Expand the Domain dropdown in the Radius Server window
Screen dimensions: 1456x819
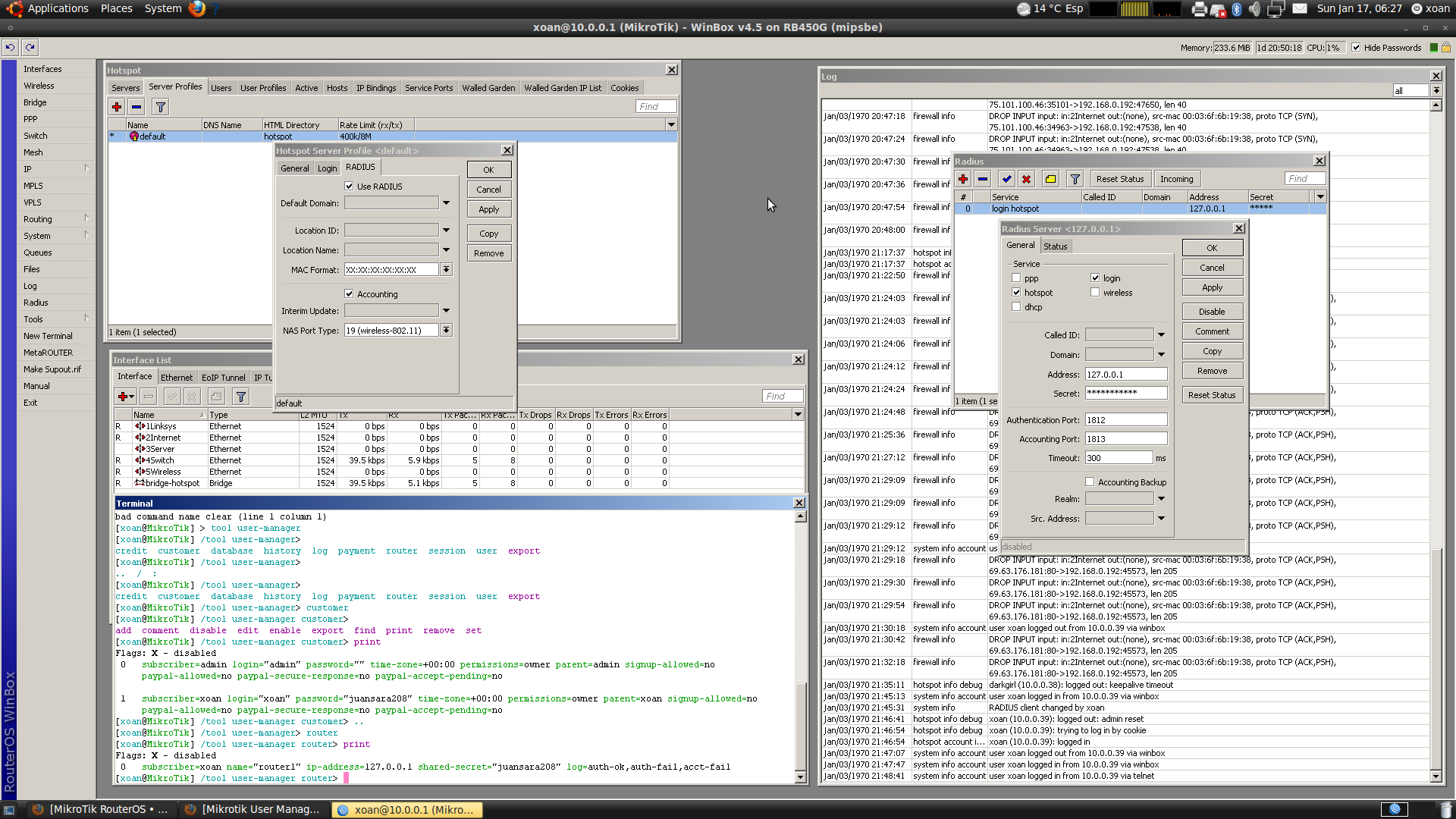(x=1161, y=354)
